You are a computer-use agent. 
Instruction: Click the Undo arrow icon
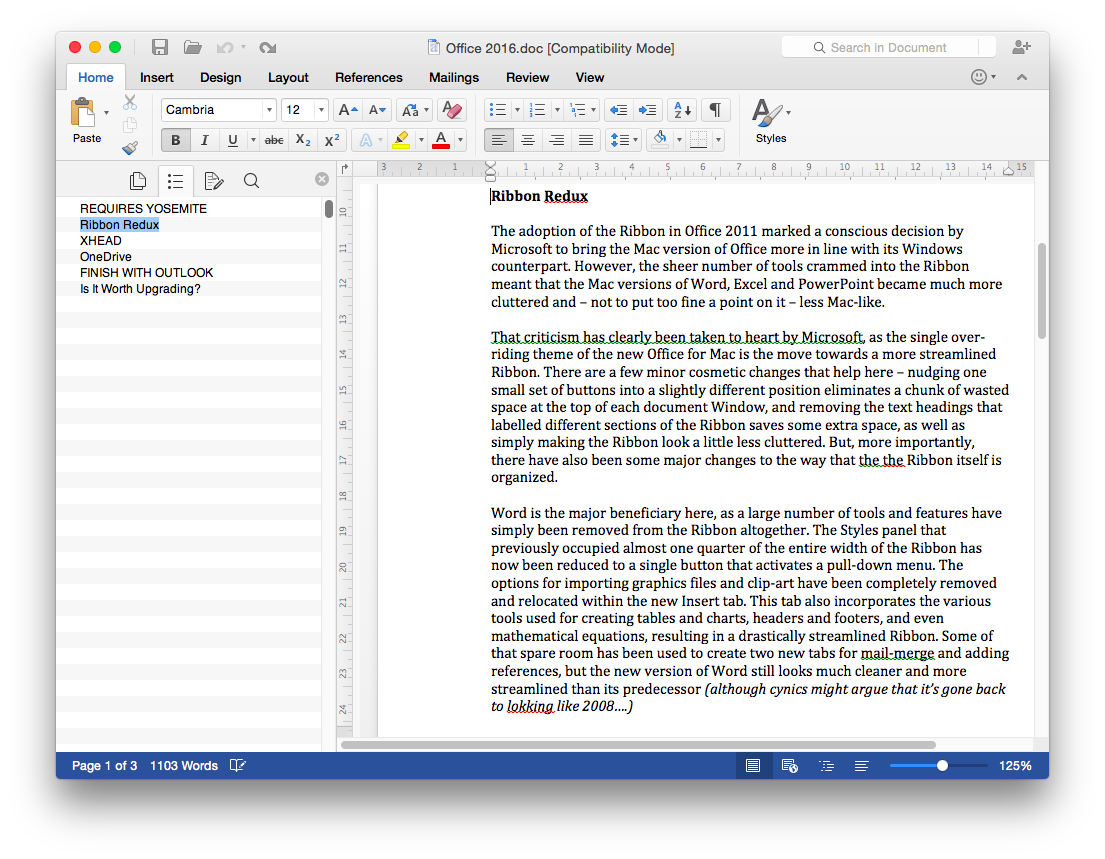tap(225, 48)
